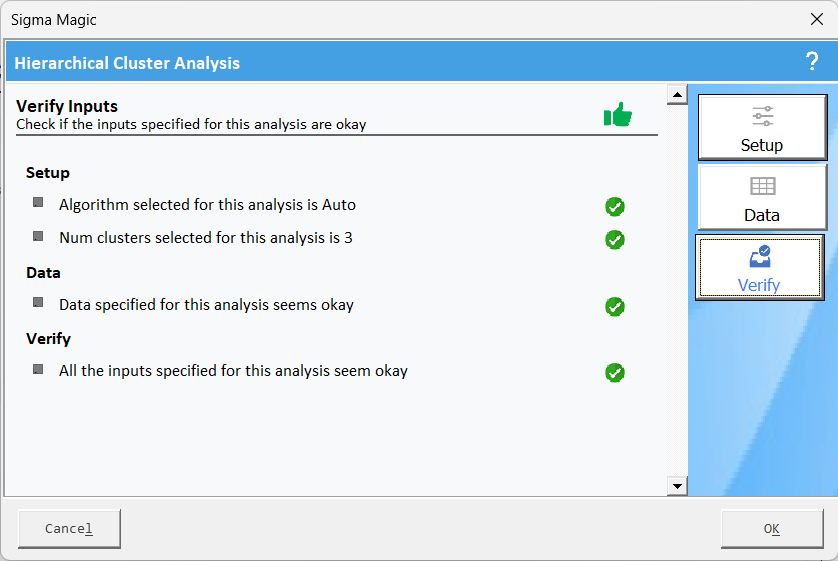The width and height of the screenshot is (838, 561).
Task: Click the Data table grid icon
Action: (x=762, y=186)
